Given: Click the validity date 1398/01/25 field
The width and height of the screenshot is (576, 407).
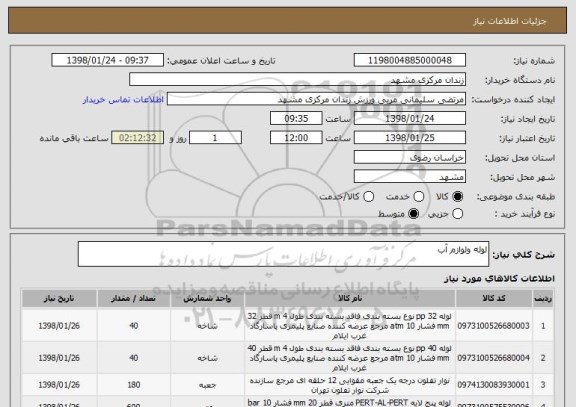Looking at the screenshot, I should (410, 138).
